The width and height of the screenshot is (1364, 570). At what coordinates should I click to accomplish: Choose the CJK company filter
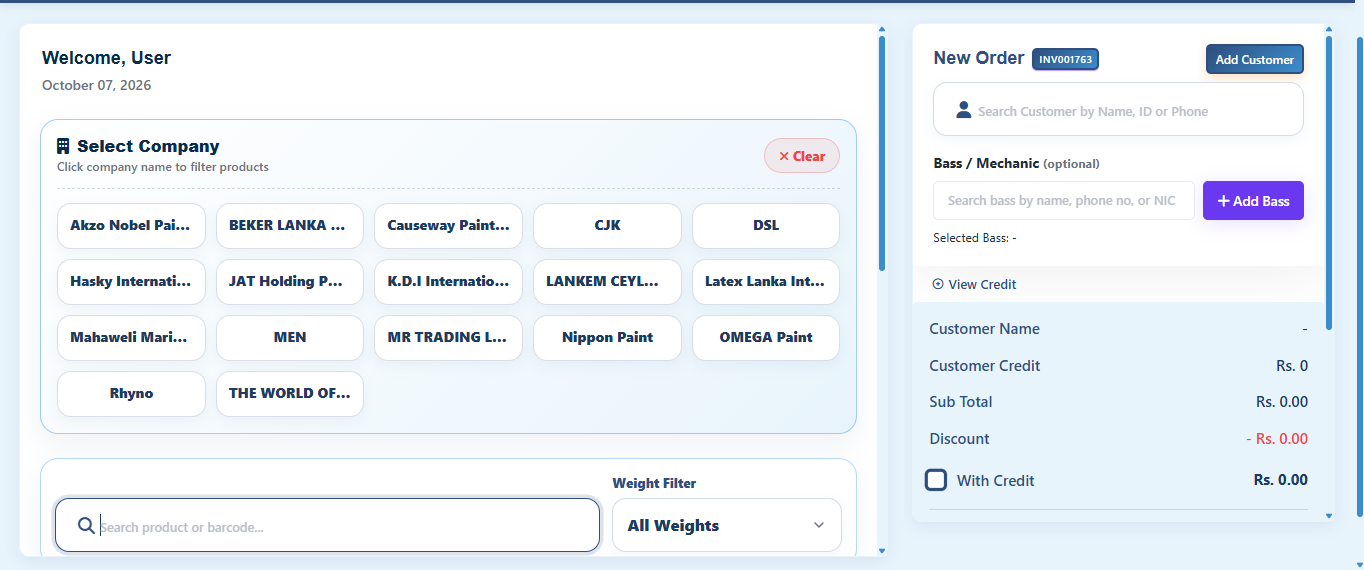coord(607,226)
